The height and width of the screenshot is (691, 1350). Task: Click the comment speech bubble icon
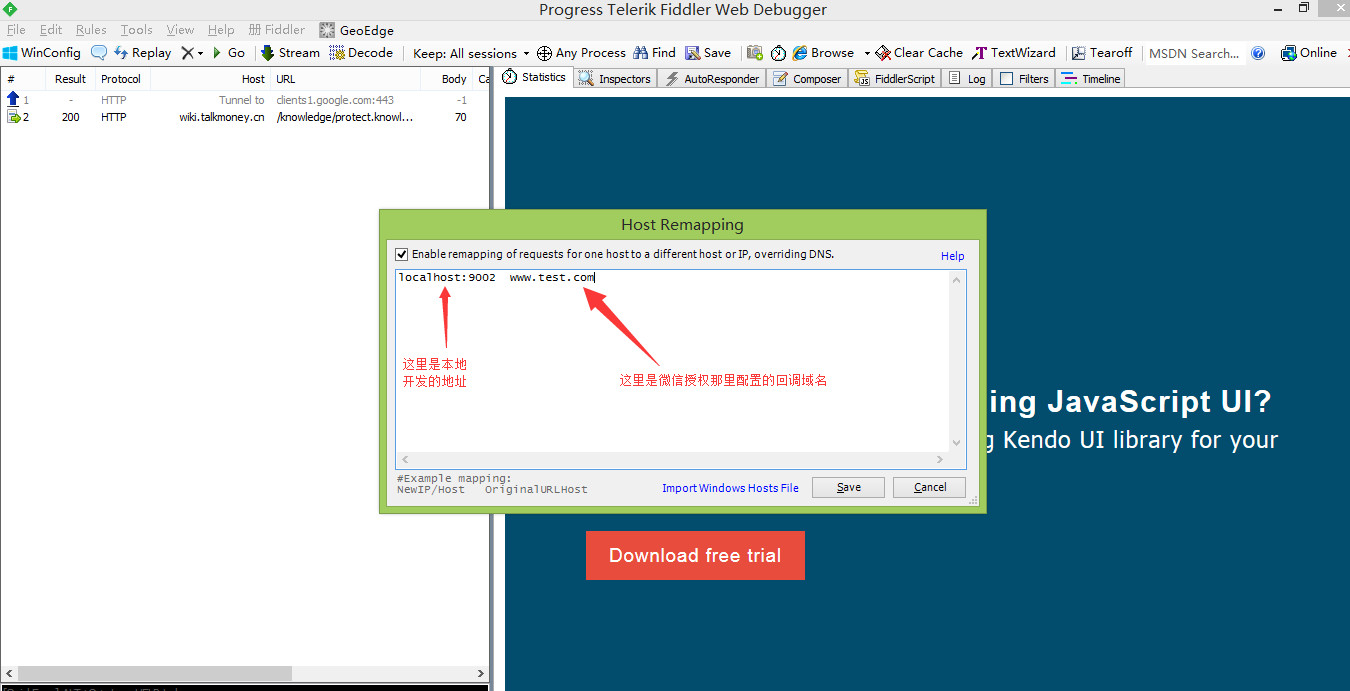[99, 53]
